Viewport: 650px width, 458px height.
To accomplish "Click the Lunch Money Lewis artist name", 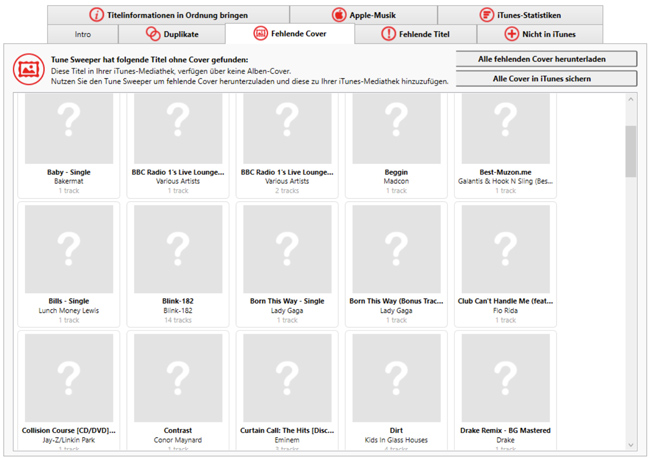I will coord(69,310).
